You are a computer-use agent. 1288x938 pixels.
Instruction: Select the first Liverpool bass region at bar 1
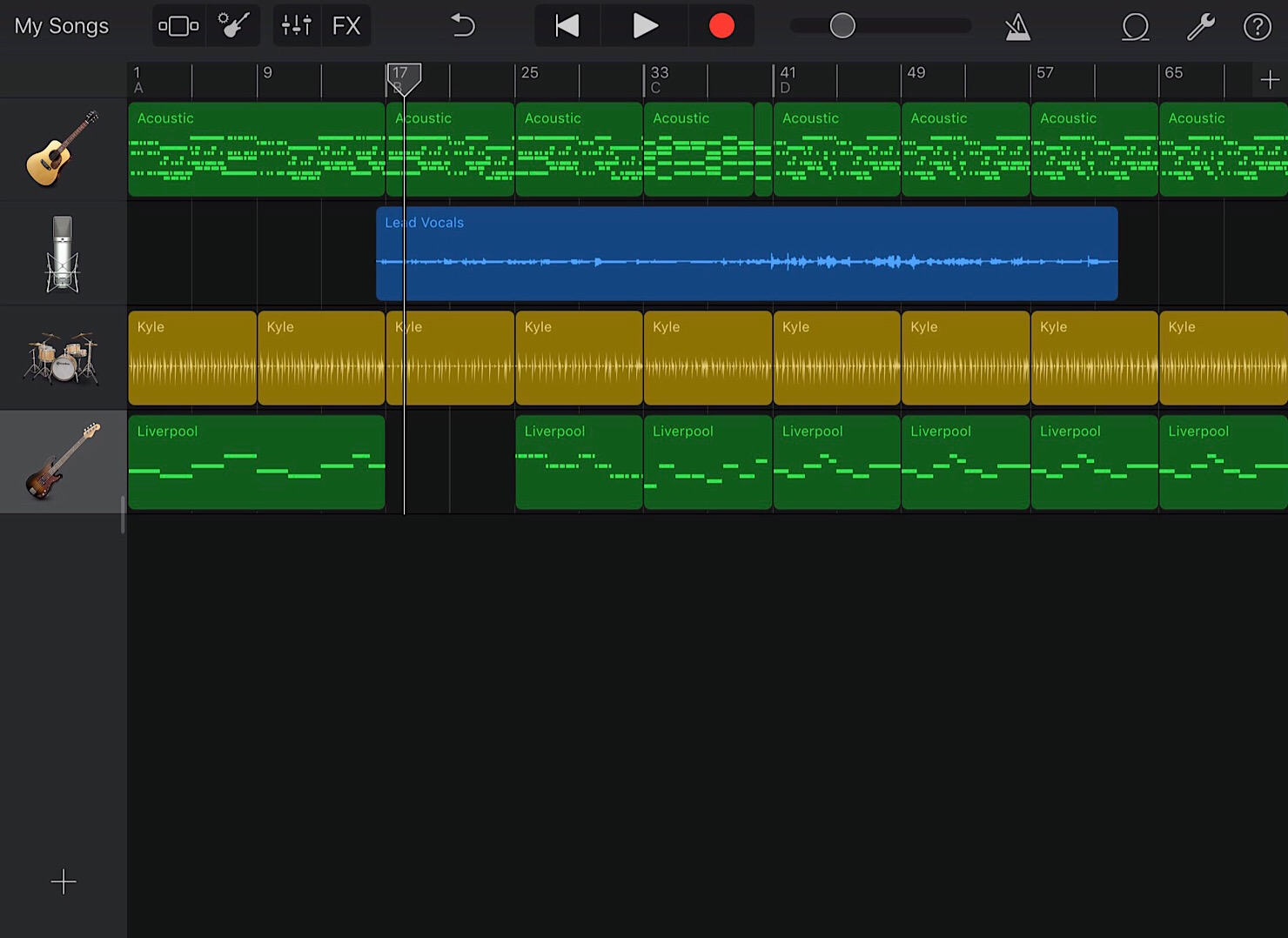[257, 462]
